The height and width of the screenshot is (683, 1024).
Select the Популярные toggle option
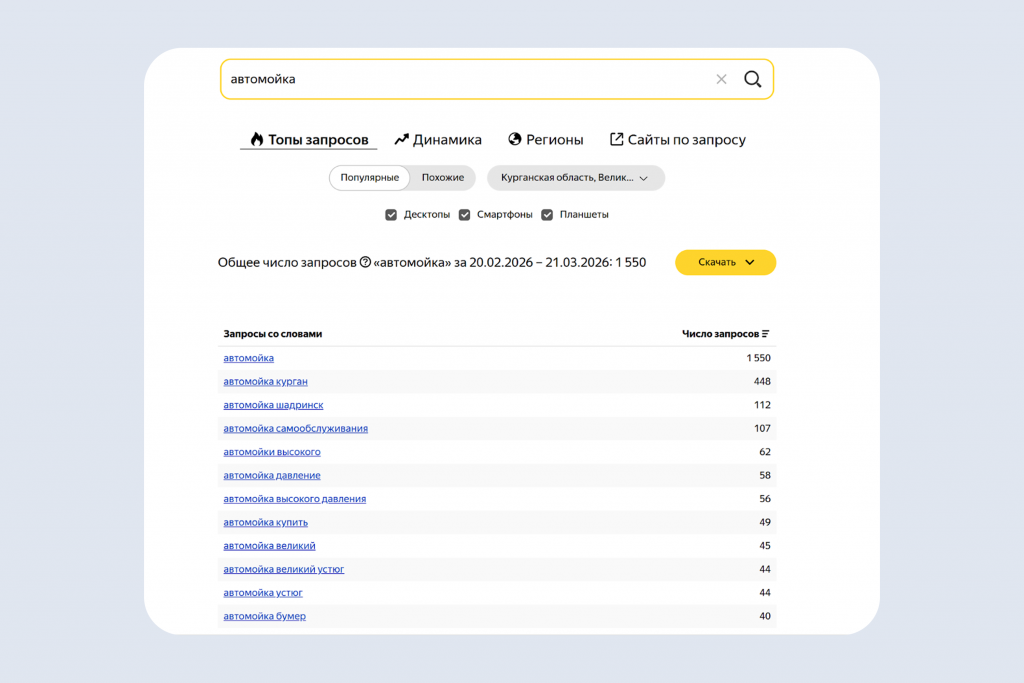(370, 178)
